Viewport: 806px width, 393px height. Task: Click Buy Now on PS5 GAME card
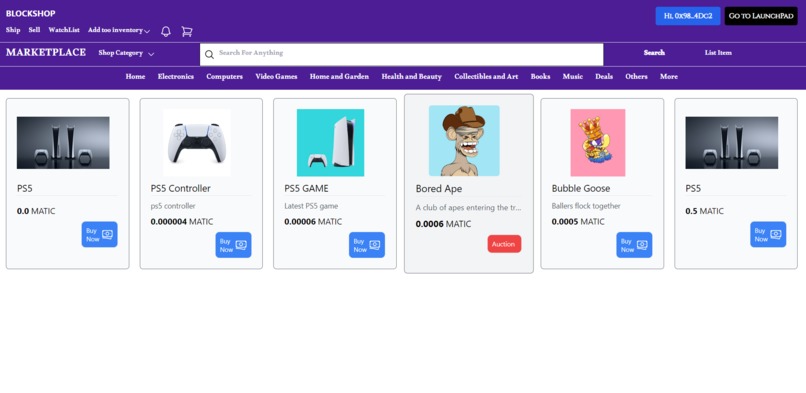(x=367, y=245)
